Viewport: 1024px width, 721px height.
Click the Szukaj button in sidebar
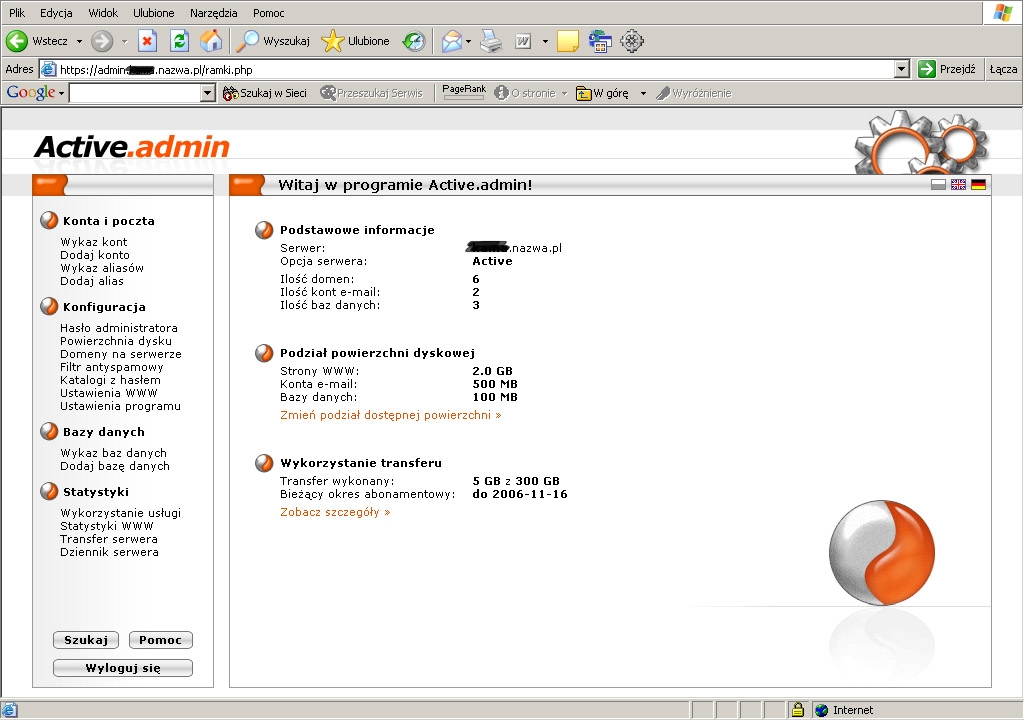point(86,640)
